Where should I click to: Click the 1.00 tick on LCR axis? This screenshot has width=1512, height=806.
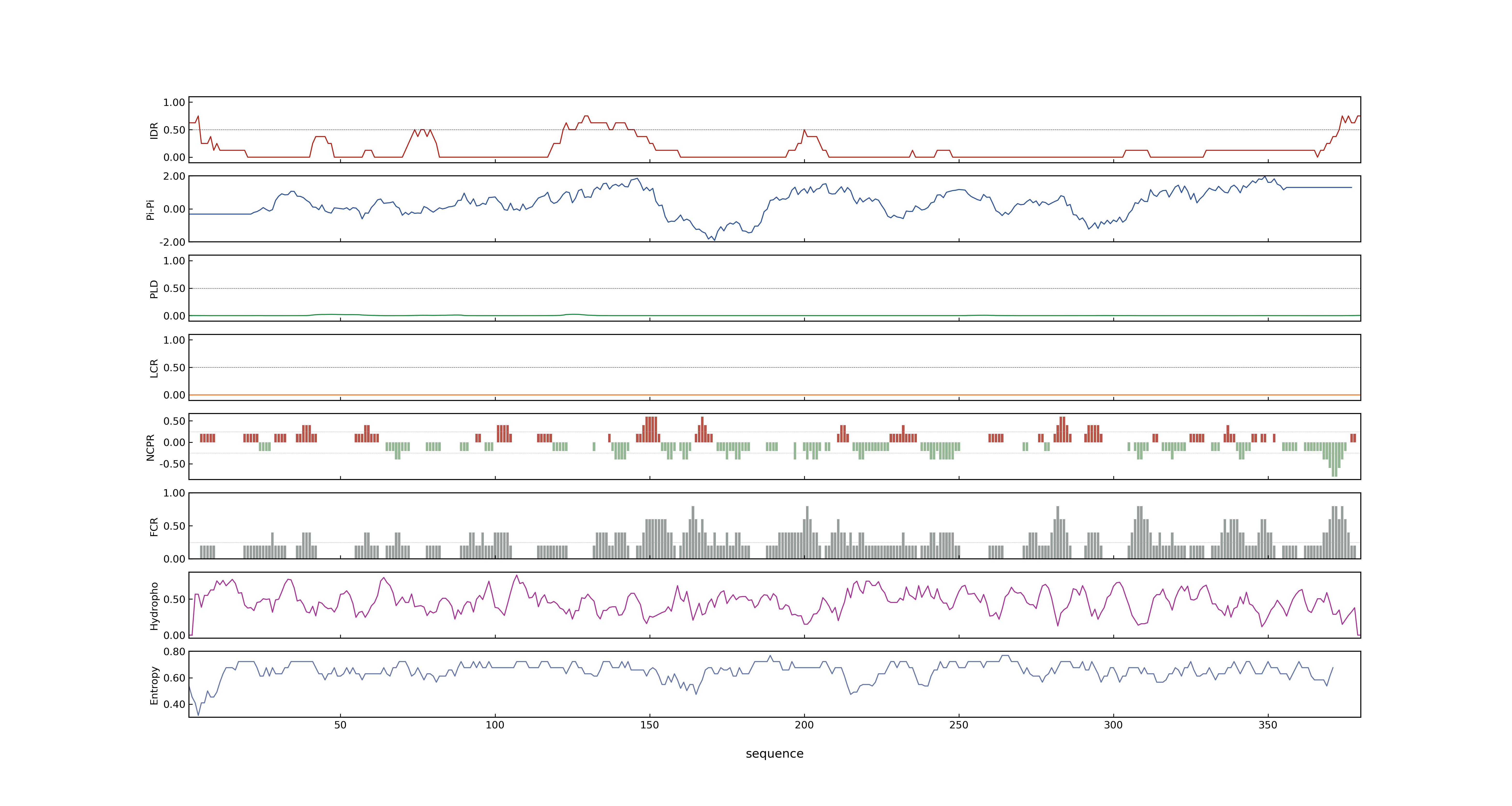174,340
